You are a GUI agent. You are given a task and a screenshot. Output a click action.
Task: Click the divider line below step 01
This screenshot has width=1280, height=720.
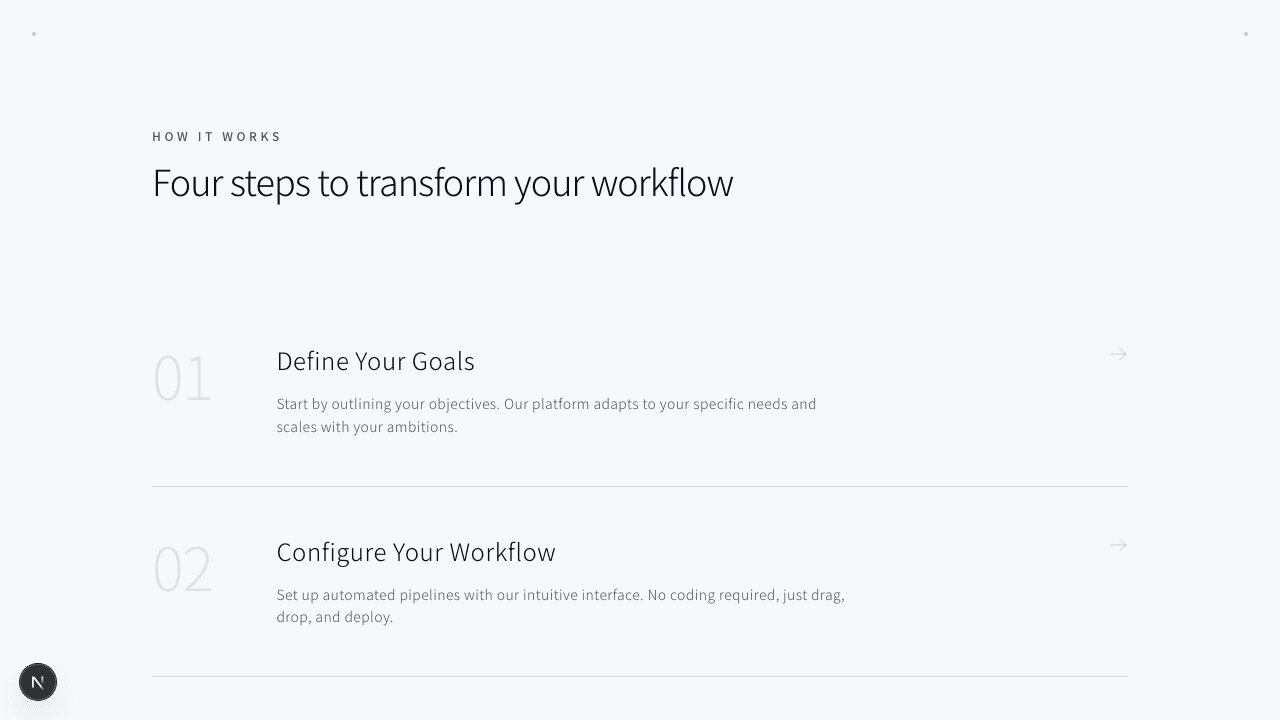click(x=640, y=486)
